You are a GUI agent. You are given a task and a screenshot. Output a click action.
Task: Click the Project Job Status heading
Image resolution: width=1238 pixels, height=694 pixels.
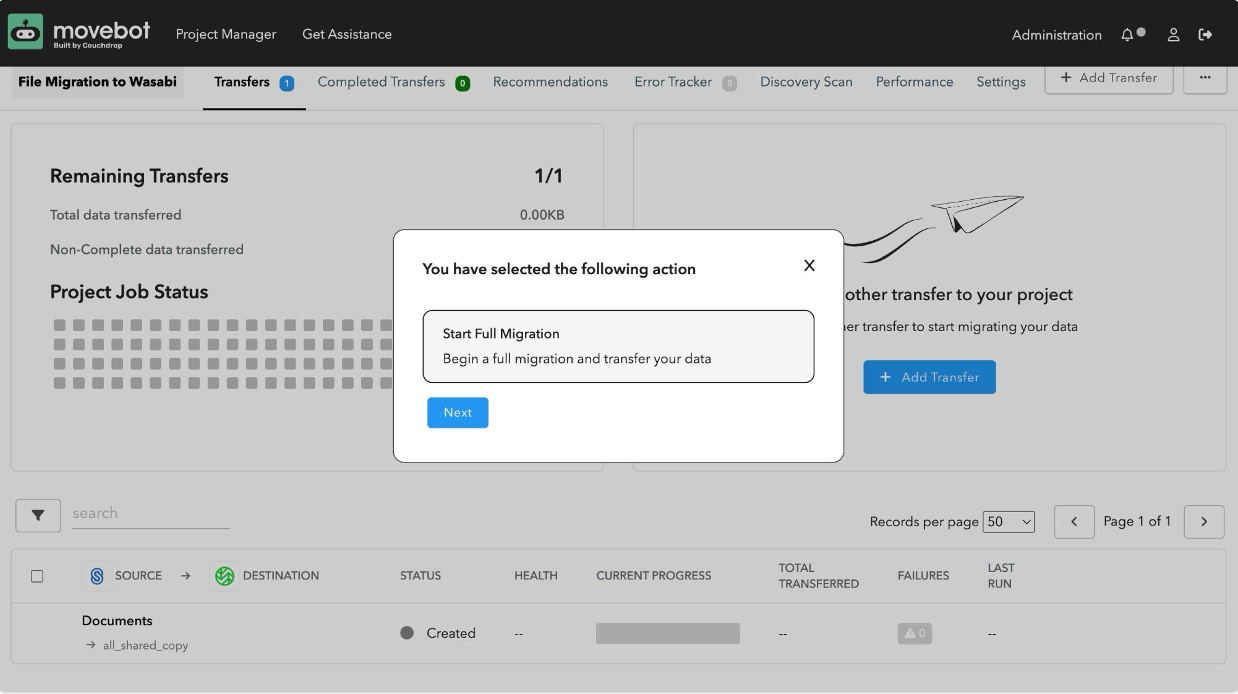point(129,292)
